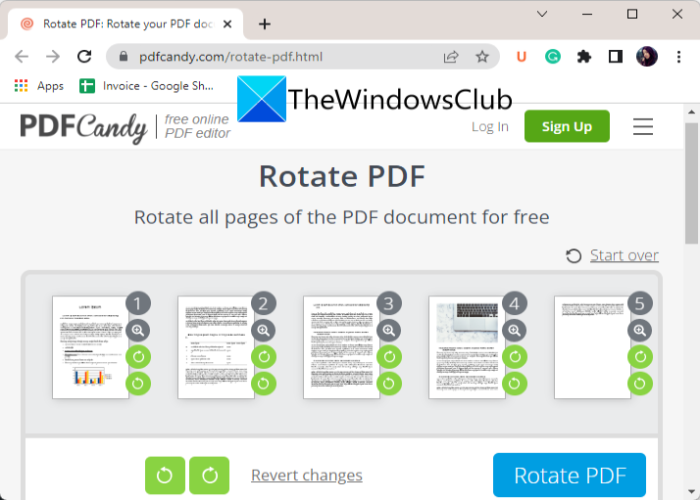The height and width of the screenshot is (500, 700).
Task: Go forward to the next page
Action: tap(53, 57)
